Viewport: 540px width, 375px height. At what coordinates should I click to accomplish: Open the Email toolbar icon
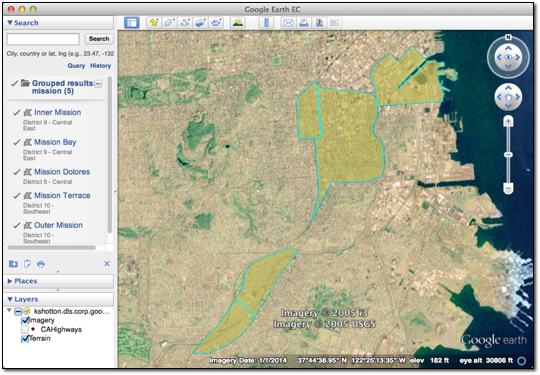[288, 23]
